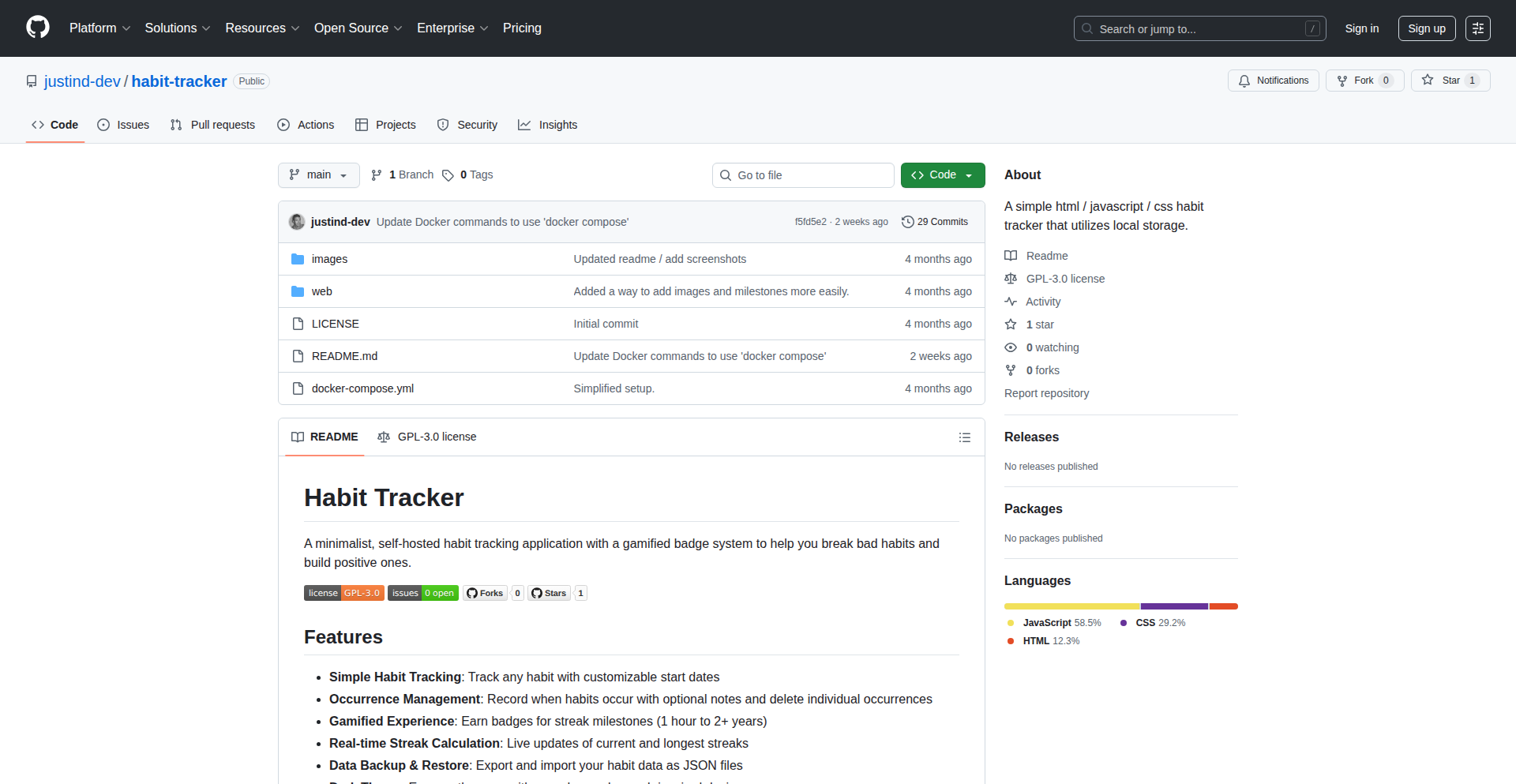Expand the Resources menu
This screenshot has height=784, width=1516.
point(262,28)
